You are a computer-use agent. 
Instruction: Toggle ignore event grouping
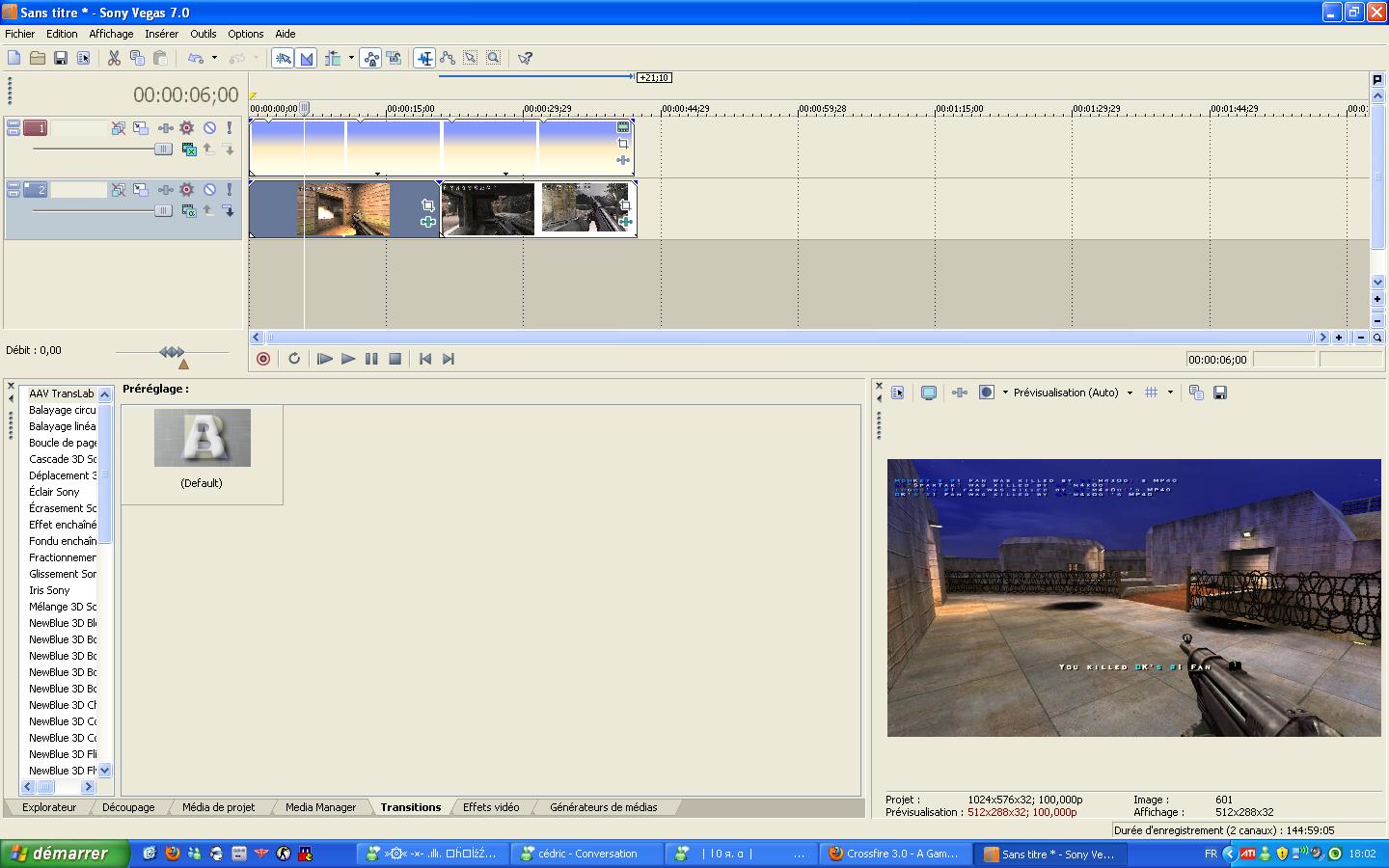click(395, 58)
